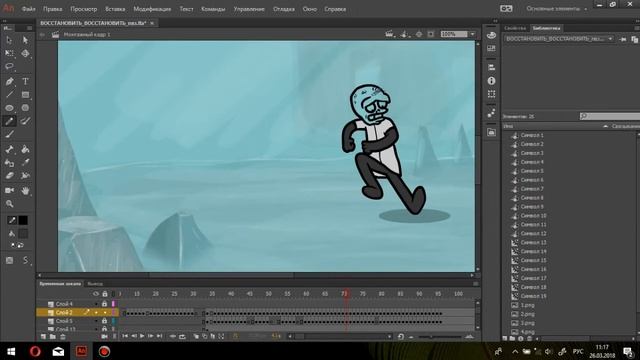This screenshot has width=640, height=360.
Task: Open the Color panel icon
Action: click(x=491, y=36)
